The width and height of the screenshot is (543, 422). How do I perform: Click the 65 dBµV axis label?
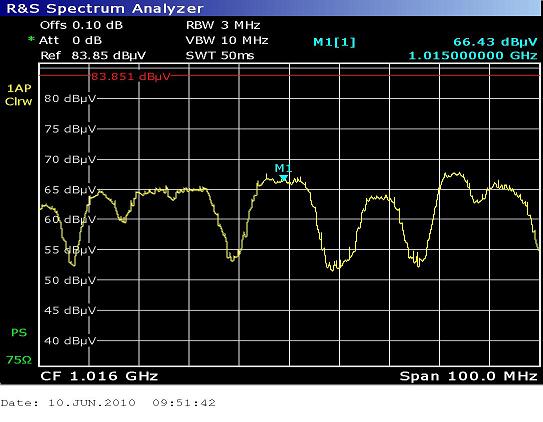[x=70, y=190]
